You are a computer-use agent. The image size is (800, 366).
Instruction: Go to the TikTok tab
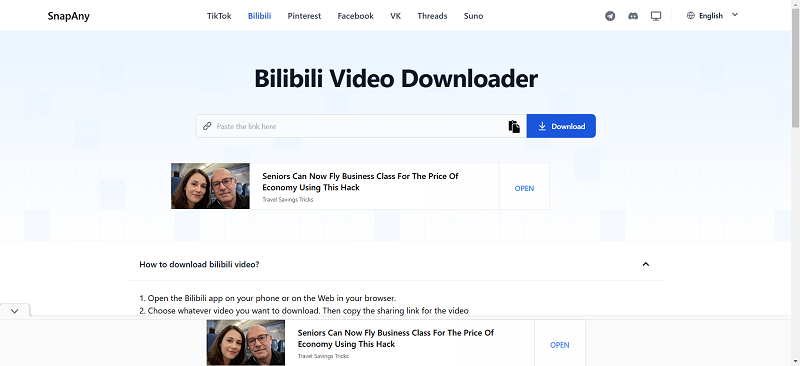[219, 16]
